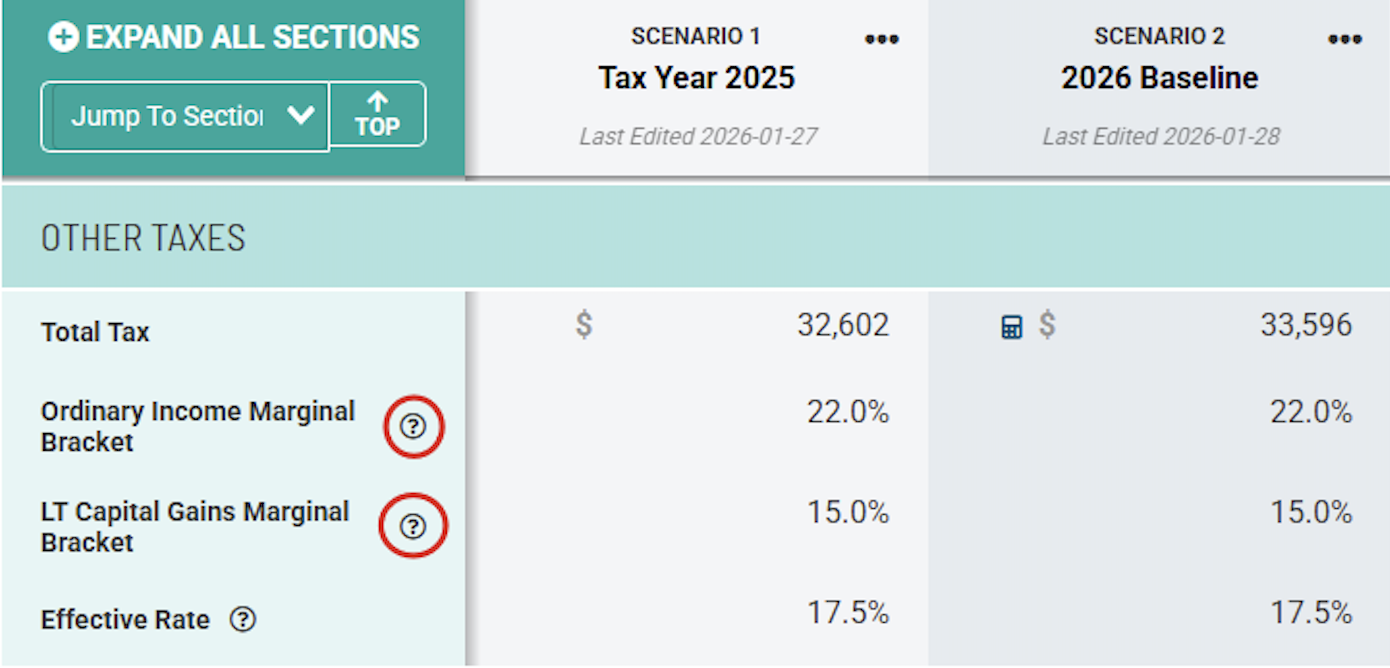Screen dimensions: 1390x668
Task: Click the Effective Rate help icon
Action: 242,620
